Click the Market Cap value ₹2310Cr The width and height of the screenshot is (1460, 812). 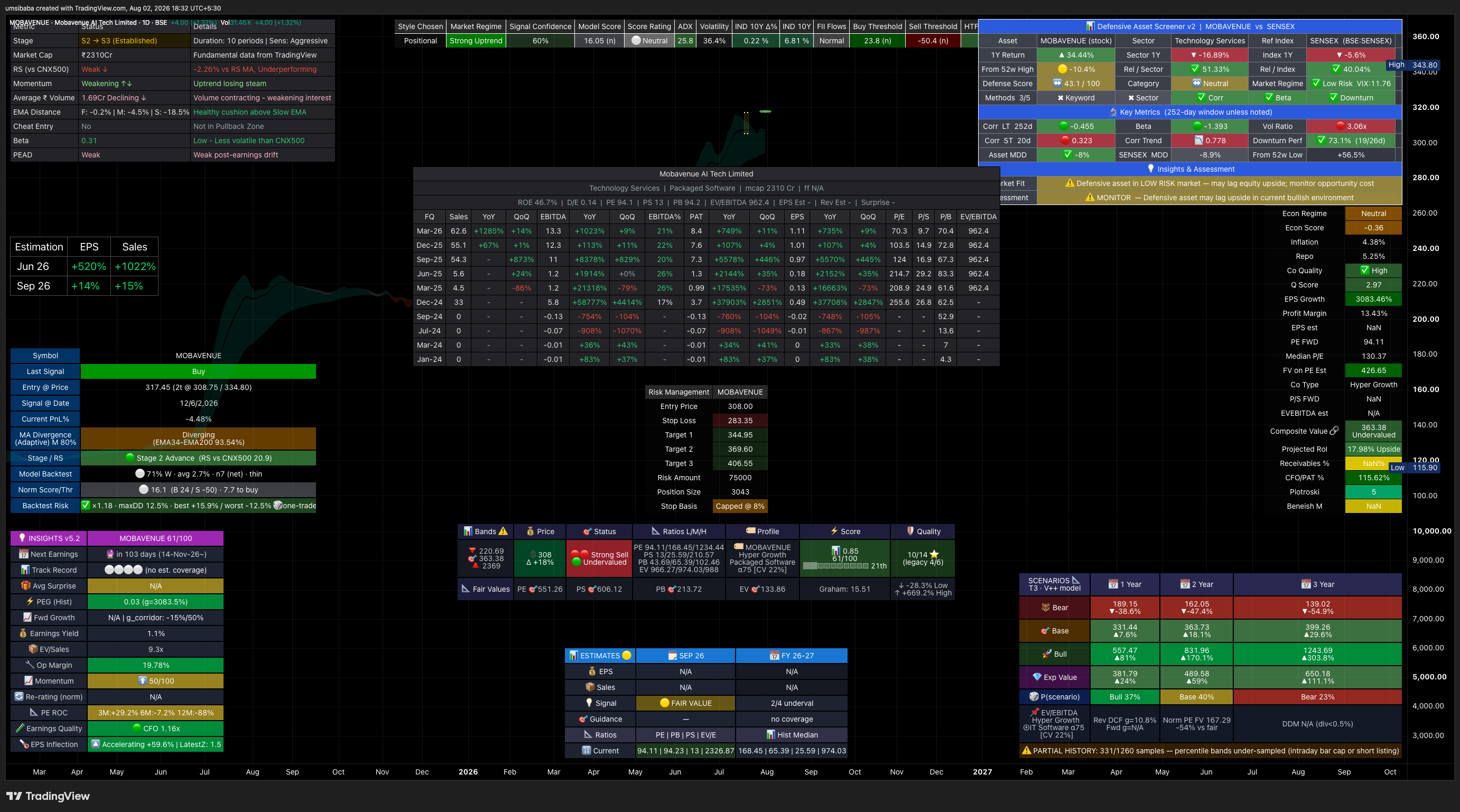(x=97, y=55)
